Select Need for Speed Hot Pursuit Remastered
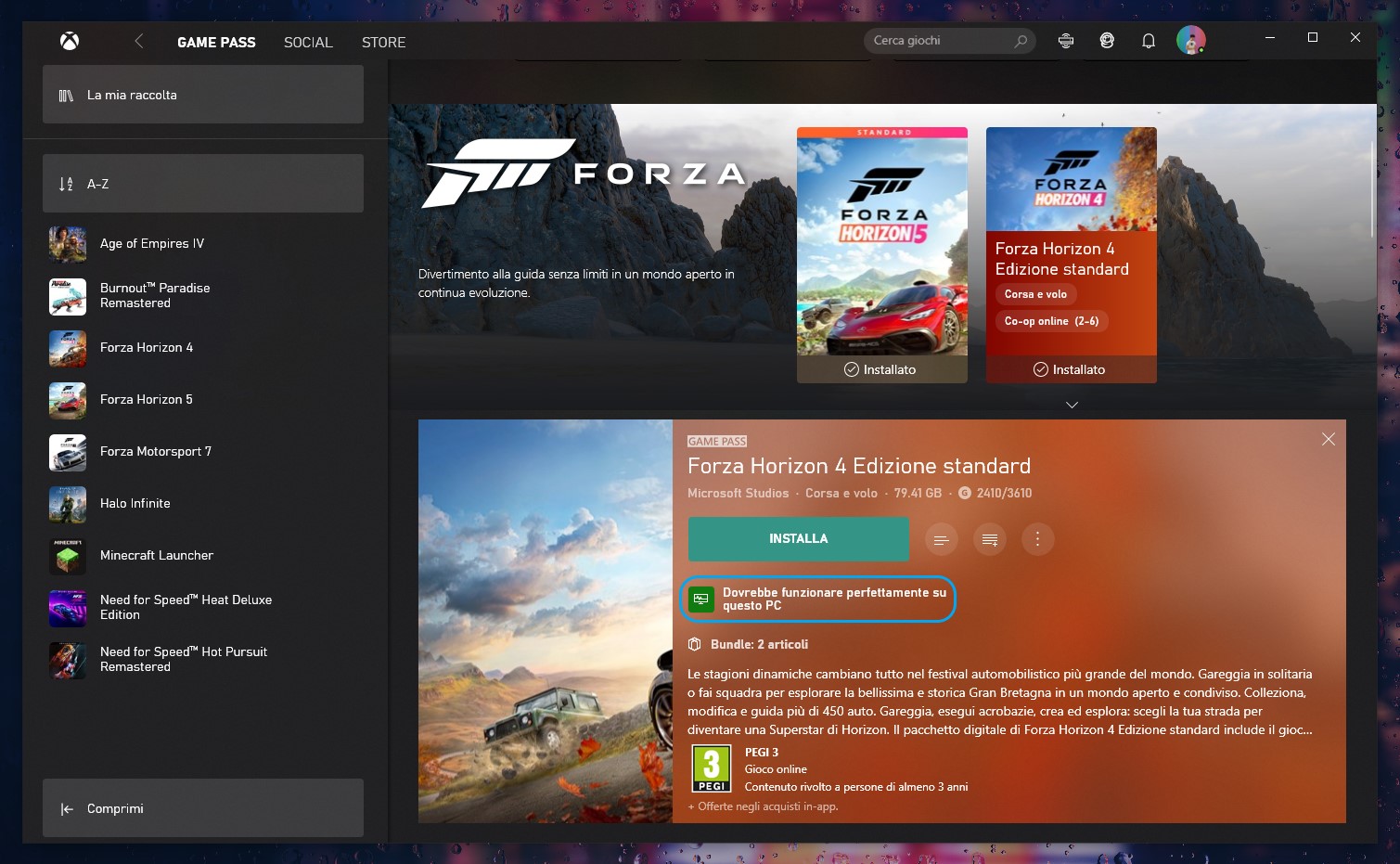Viewport: 1400px width, 864px height. click(x=203, y=660)
